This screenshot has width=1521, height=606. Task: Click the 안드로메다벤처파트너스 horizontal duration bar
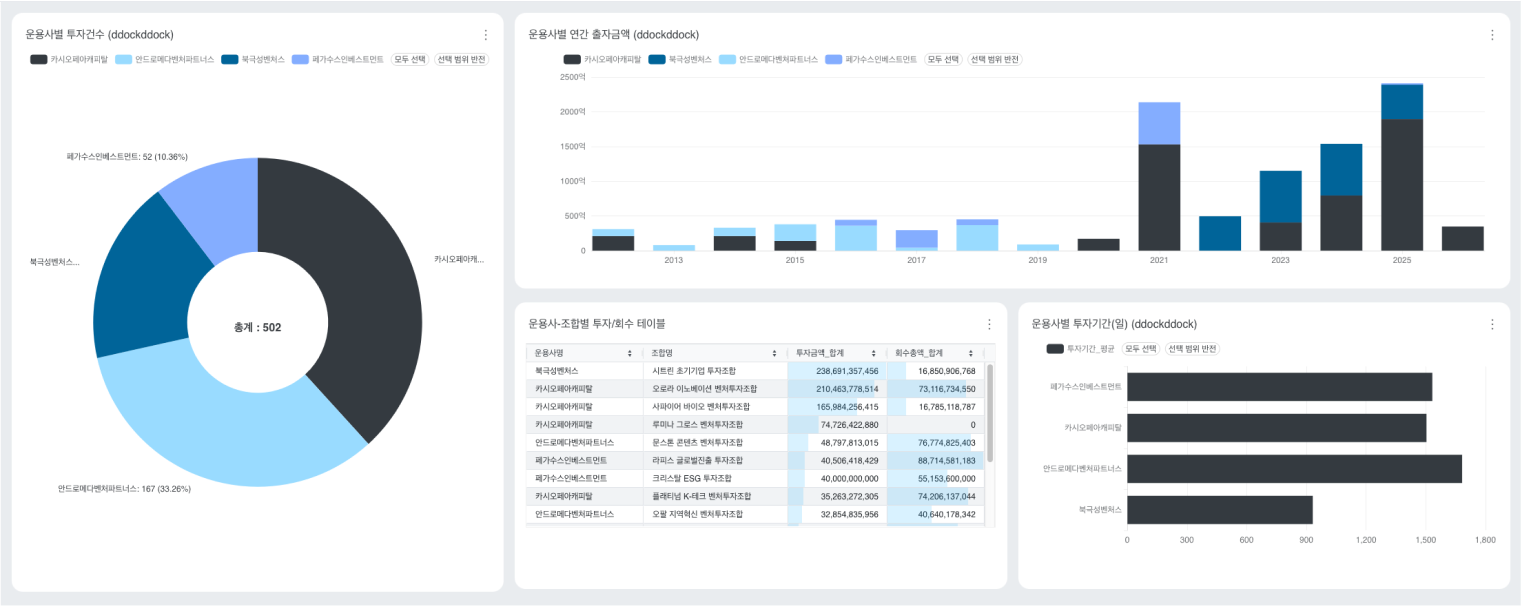pyautogui.click(x=1294, y=469)
